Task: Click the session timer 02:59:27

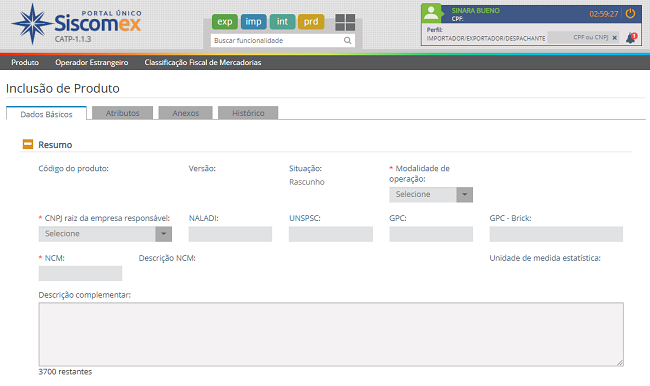Action: 604,14
